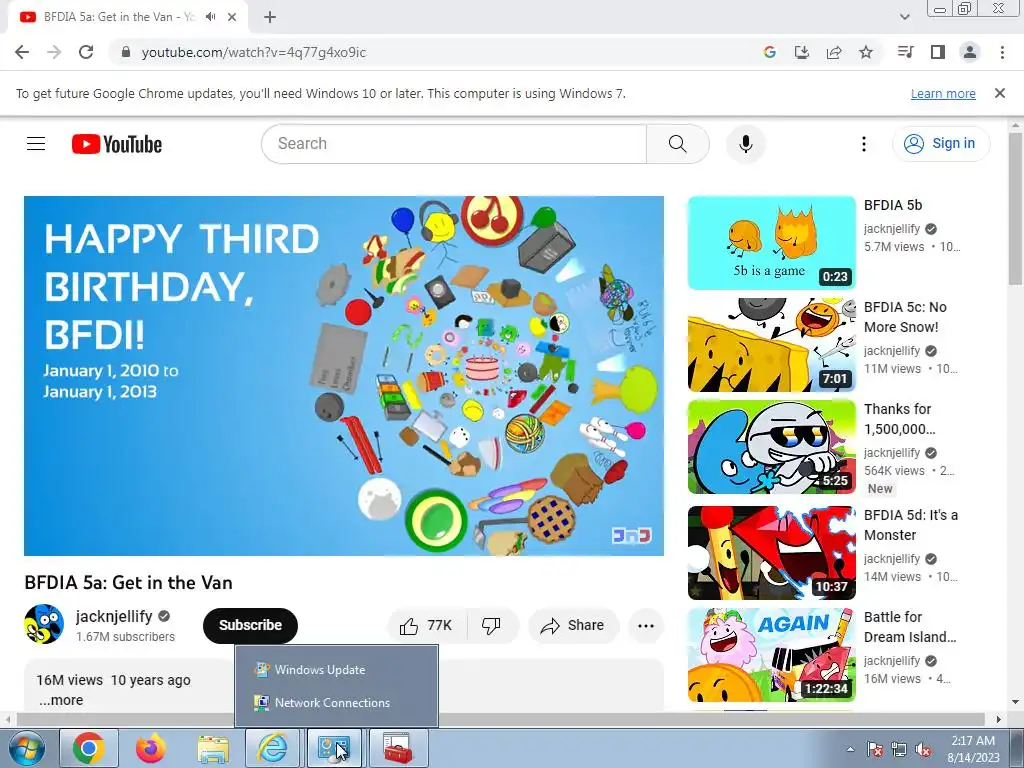Viewport: 1024px width, 768px height.
Task: Launch Firefox from the taskbar
Action: [x=151, y=748]
